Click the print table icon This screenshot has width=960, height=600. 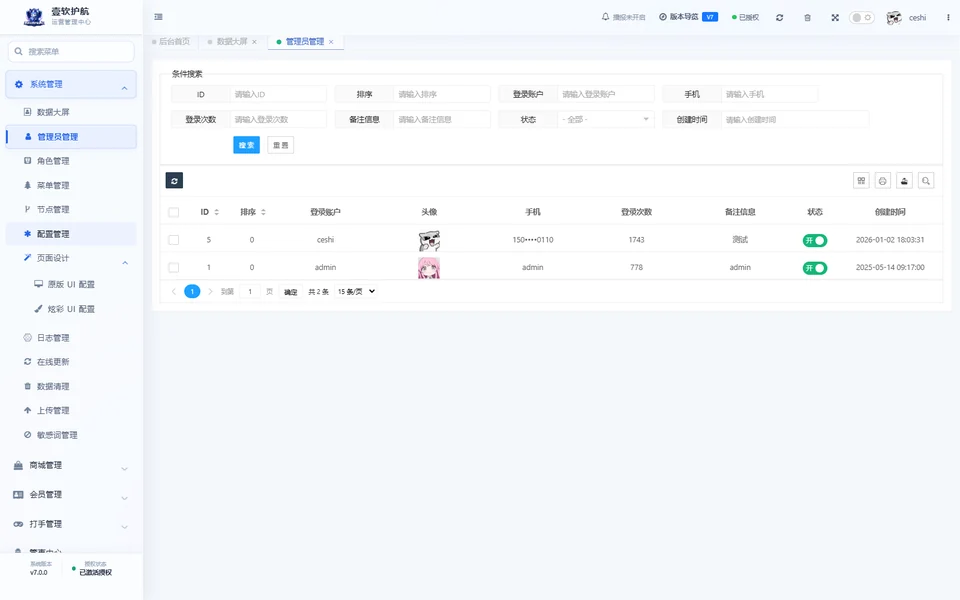(x=882, y=181)
